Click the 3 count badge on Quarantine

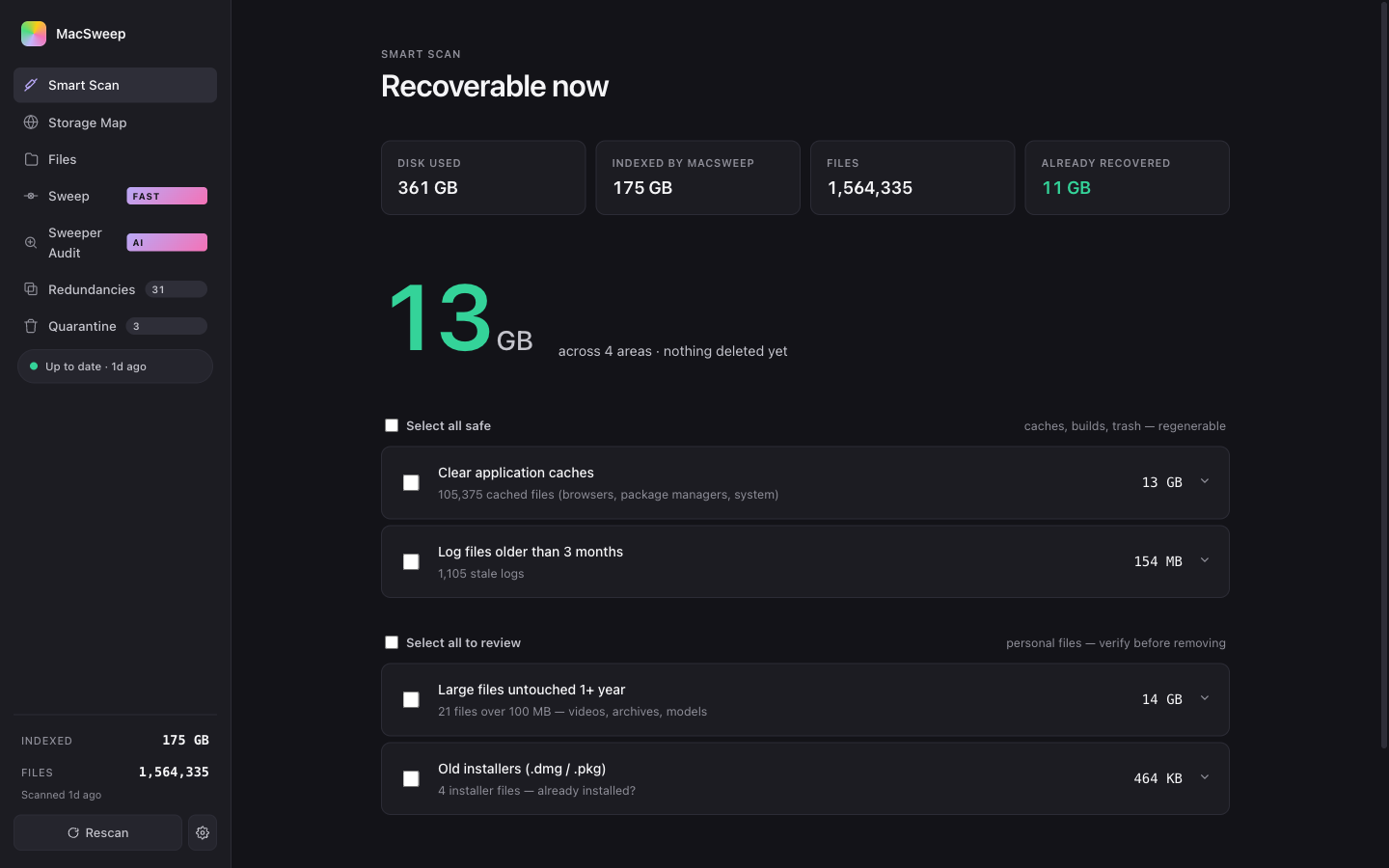click(x=167, y=326)
